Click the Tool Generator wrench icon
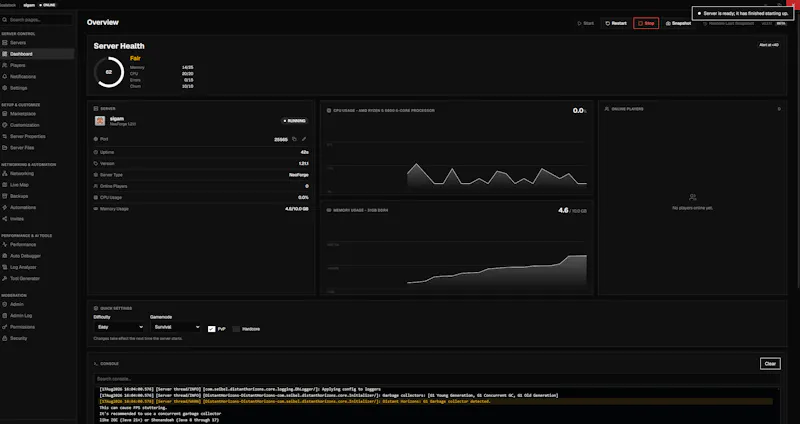Image resolution: width=800 pixels, height=424 pixels. coord(5,279)
